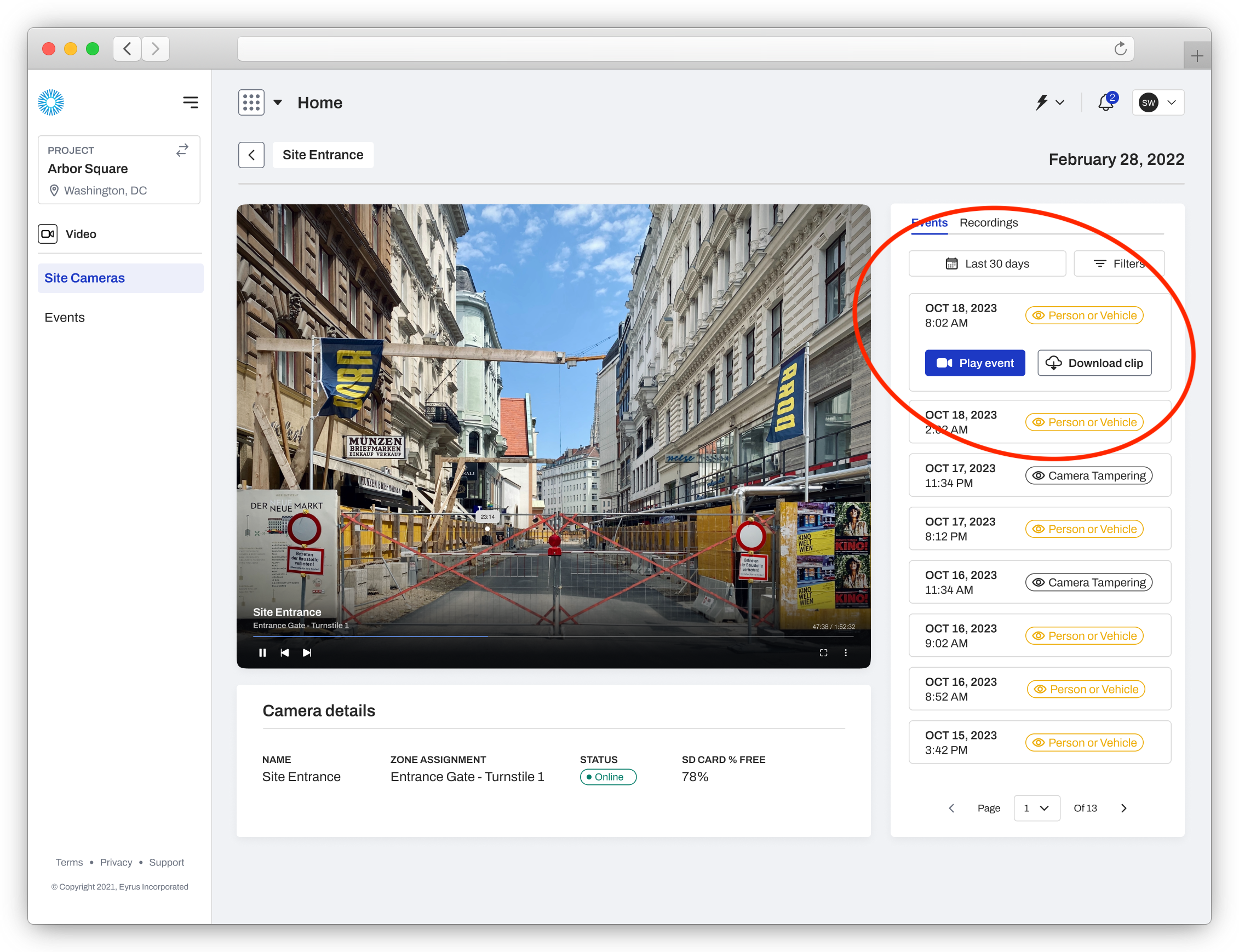Click the Online status badge
Screen dimensions: 1239x952
coord(608,776)
